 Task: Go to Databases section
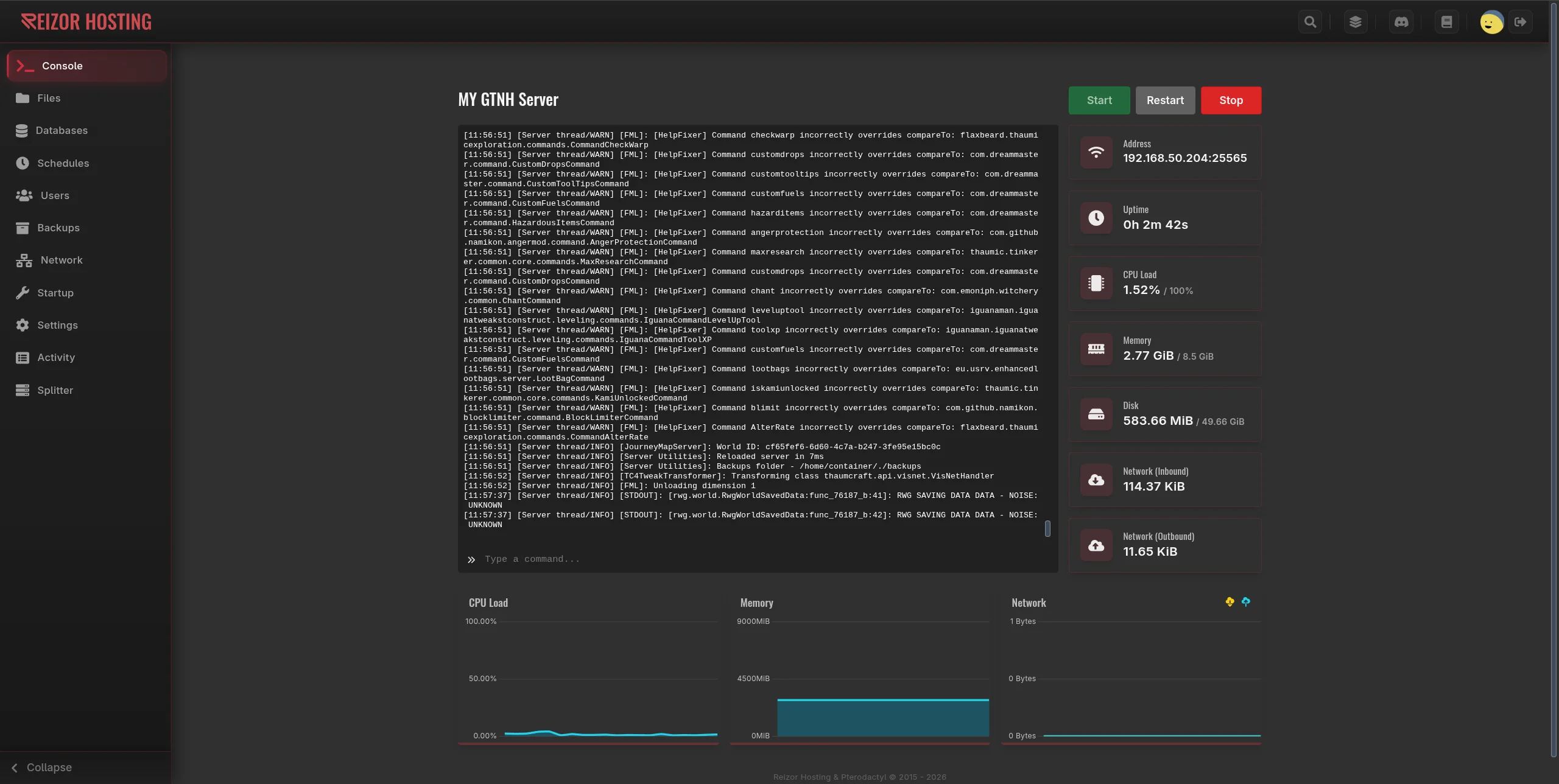(61, 130)
